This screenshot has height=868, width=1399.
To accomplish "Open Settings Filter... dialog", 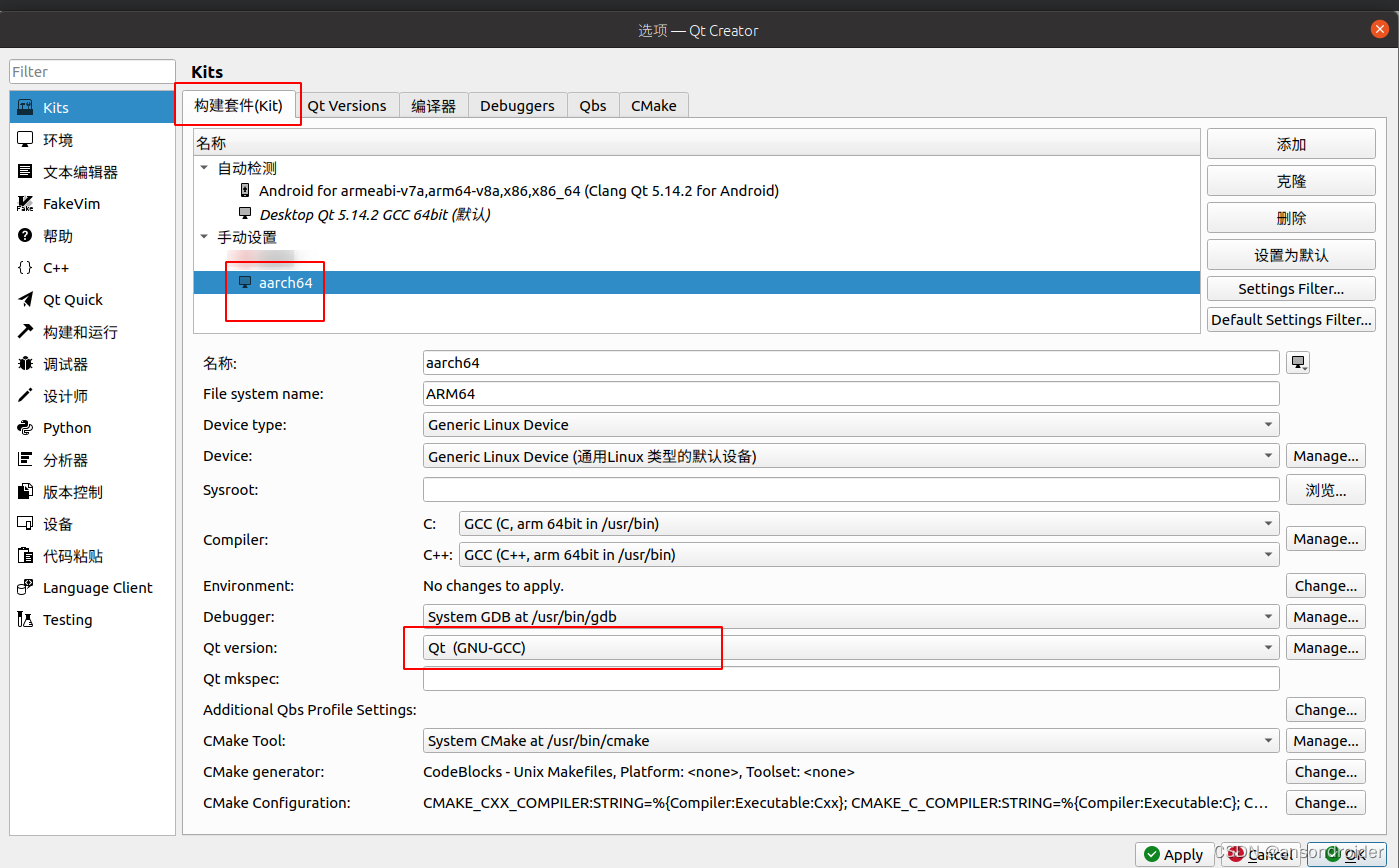I will pyautogui.click(x=1291, y=288).
